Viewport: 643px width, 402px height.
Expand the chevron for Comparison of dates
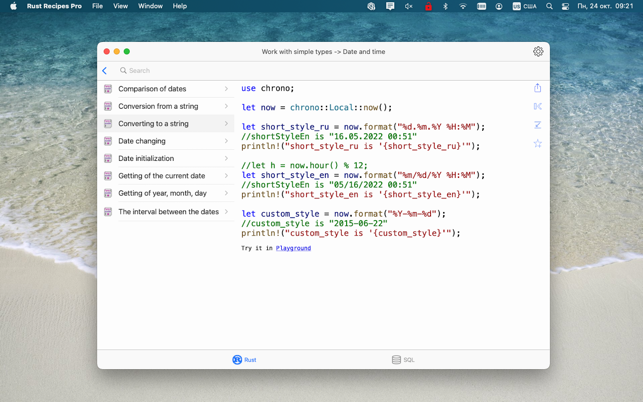226,89
